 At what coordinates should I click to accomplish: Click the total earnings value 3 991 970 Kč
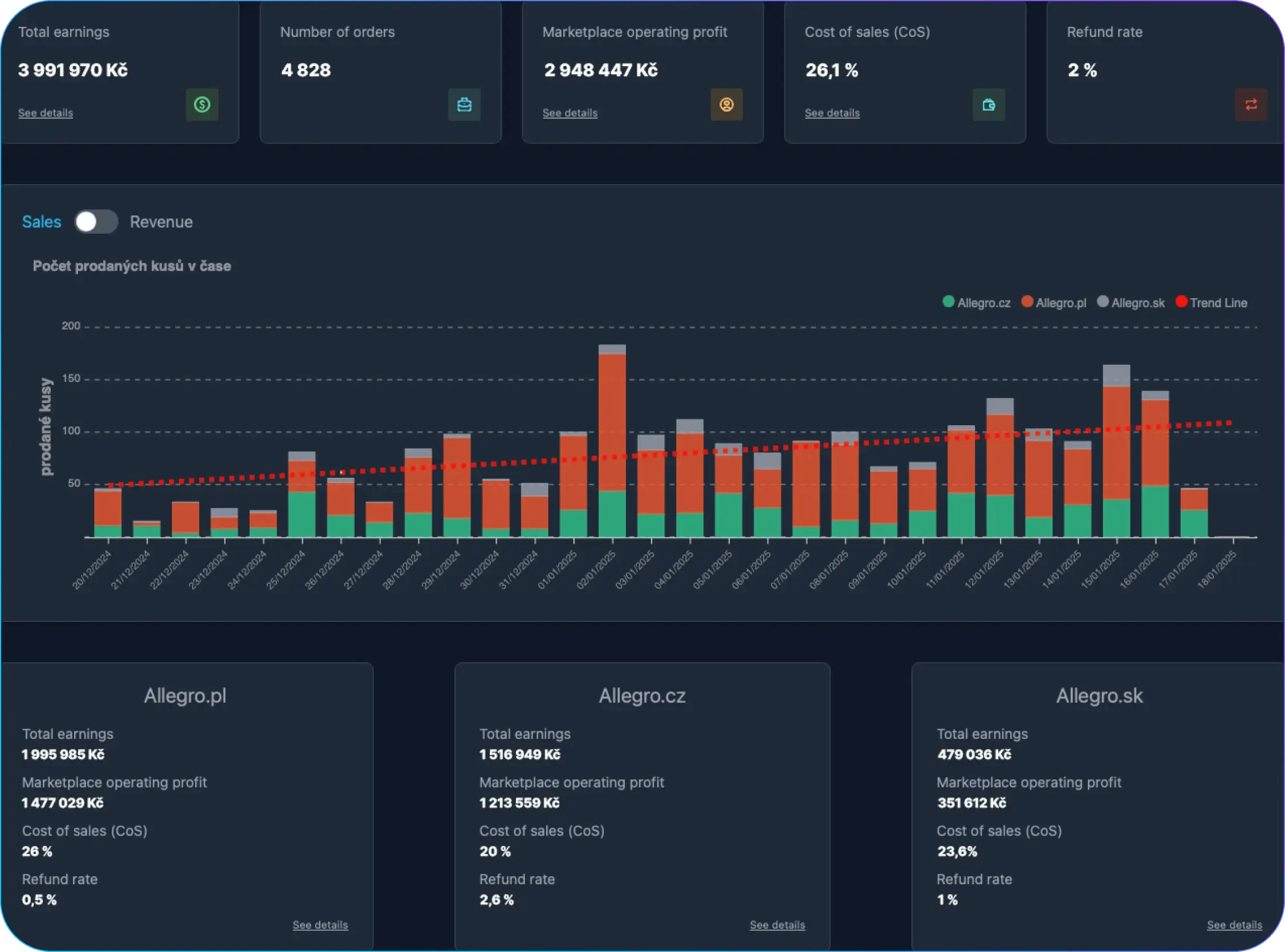click(72, 70)
